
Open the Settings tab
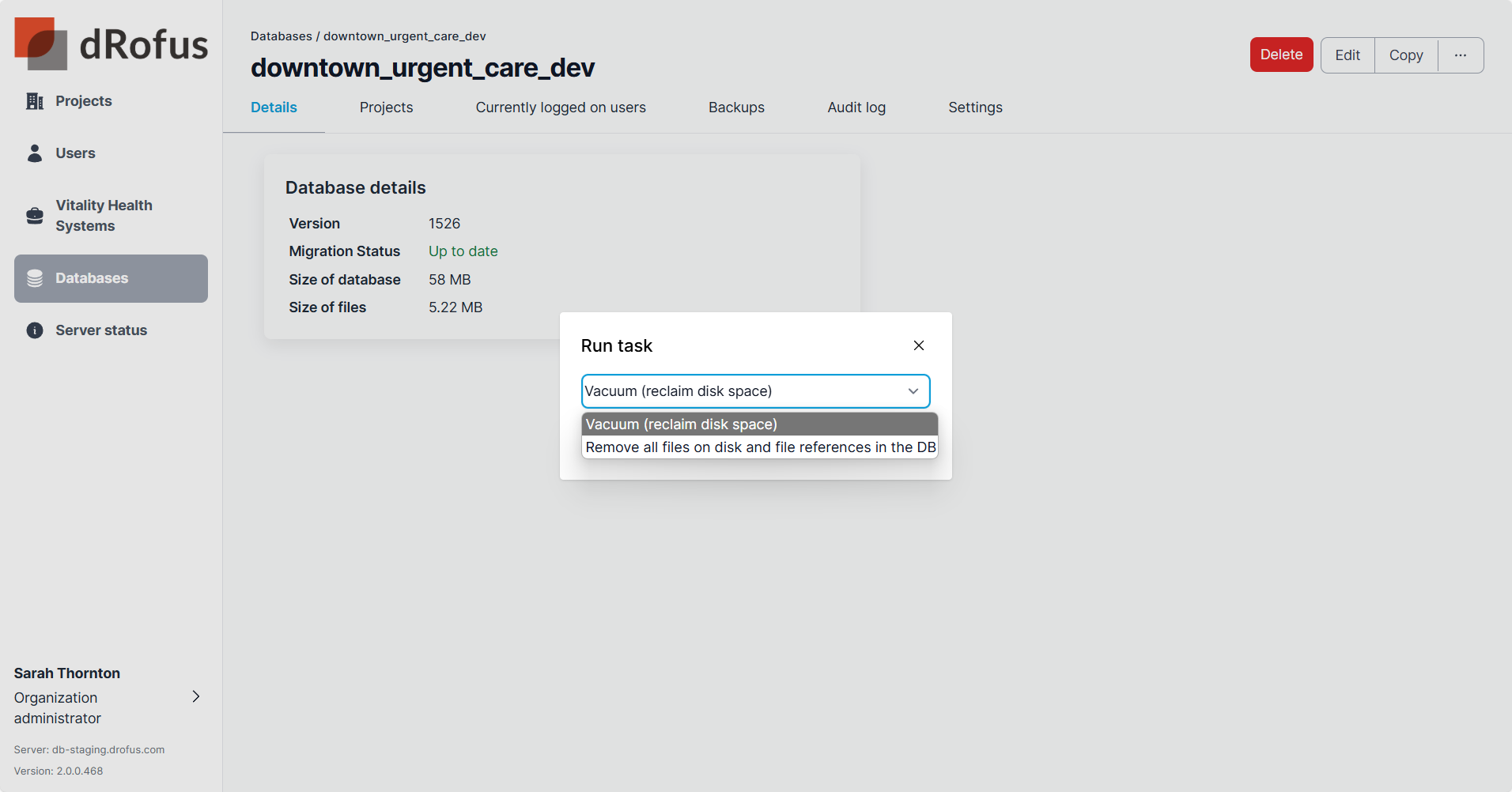974,107
